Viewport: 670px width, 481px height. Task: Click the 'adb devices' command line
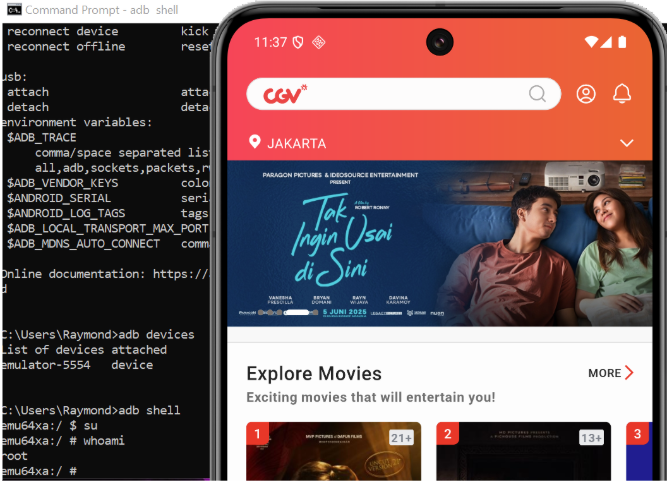click(98, 334)
